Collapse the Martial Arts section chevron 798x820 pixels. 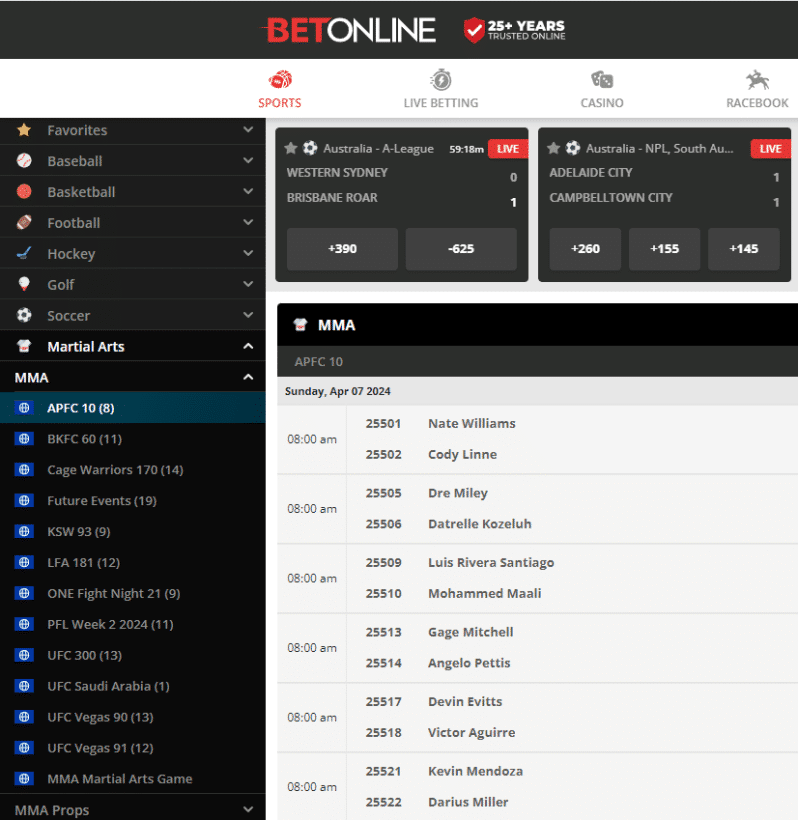[x=248, y=346]
